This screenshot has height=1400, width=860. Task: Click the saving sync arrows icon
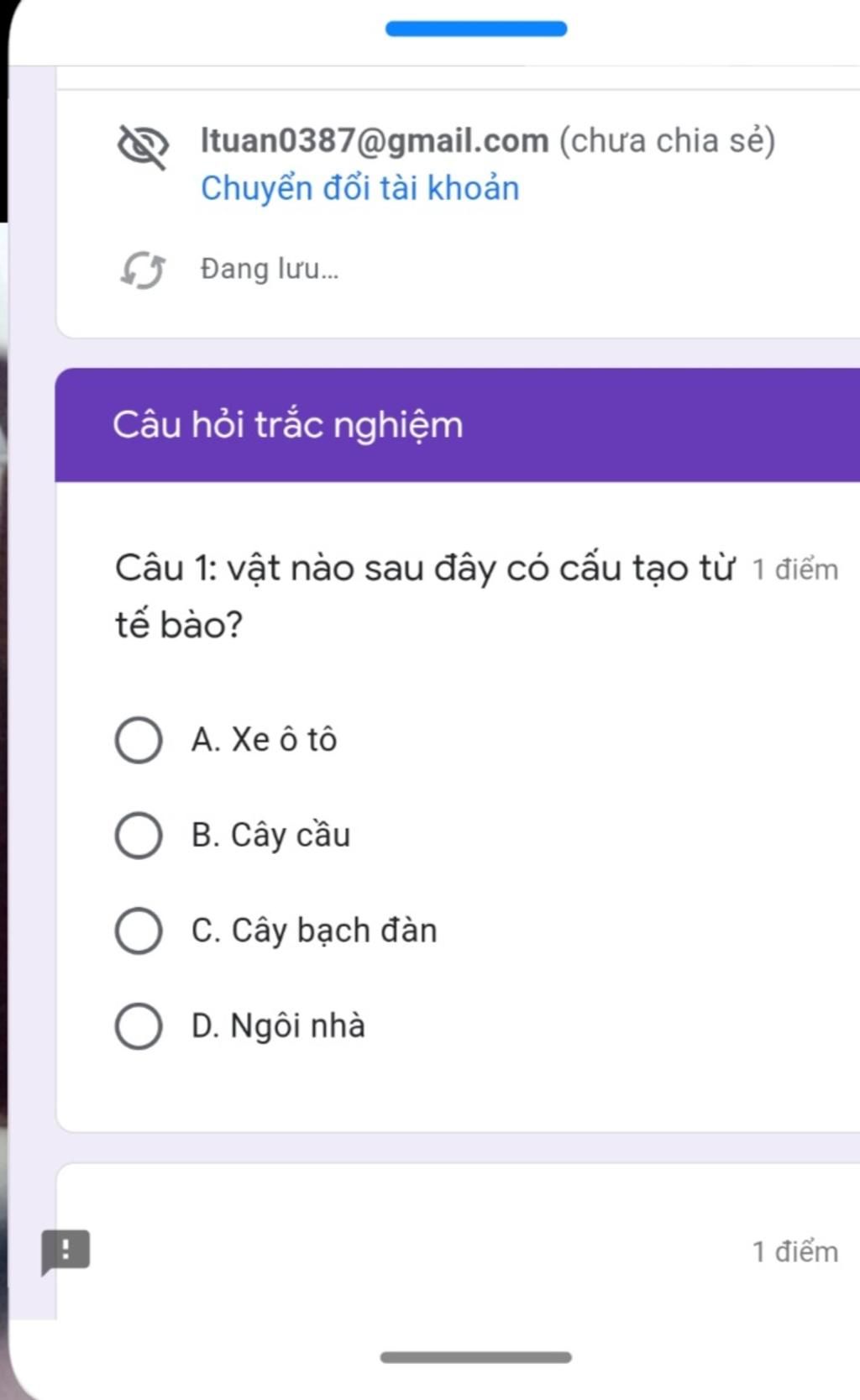(x=142, y=270)
